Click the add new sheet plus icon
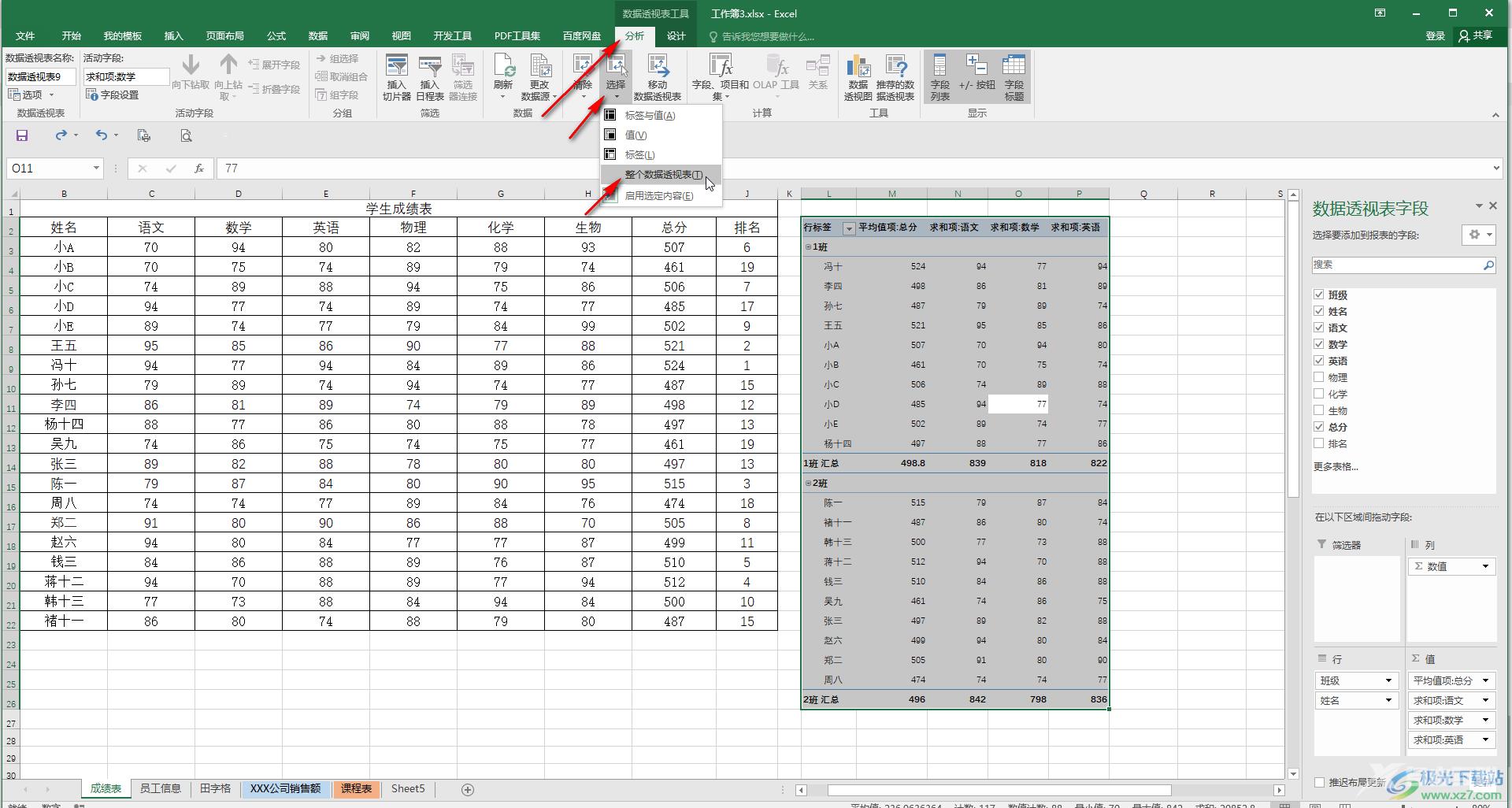The height and width of the screenshot is (808, 1512). pos(467,789)
